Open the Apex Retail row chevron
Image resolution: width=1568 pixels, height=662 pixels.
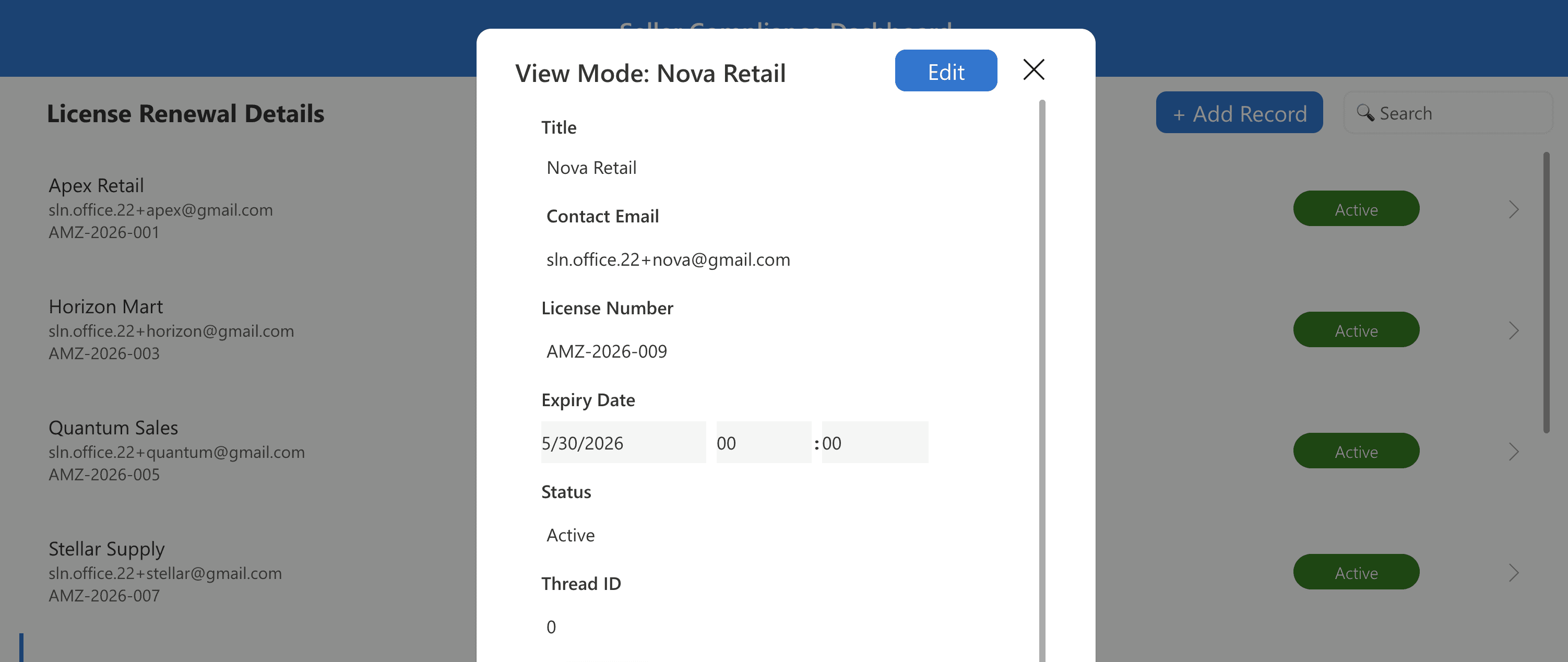(1514, 209)
